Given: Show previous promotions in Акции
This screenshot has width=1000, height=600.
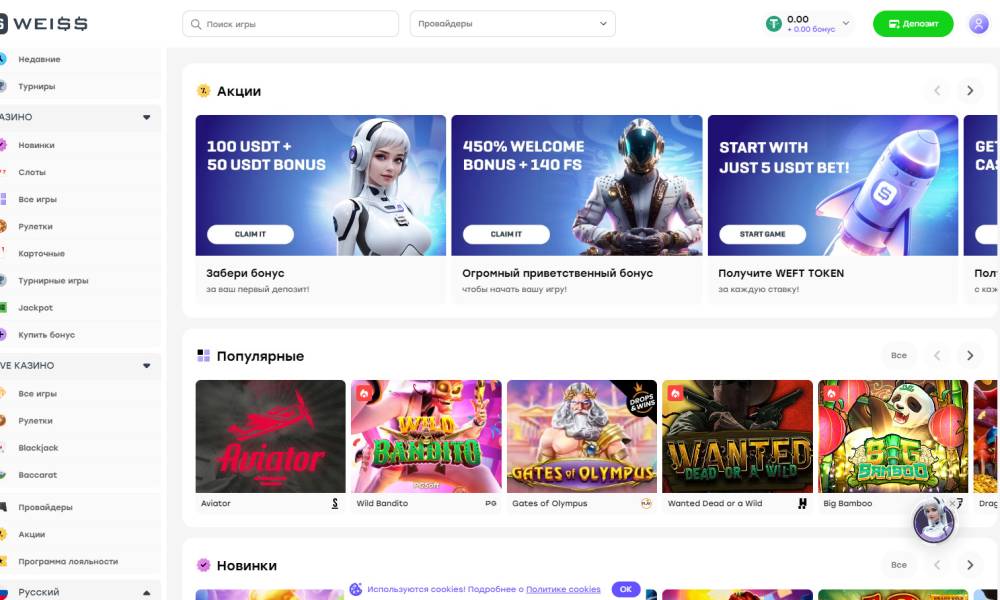Looking at the screenshot, I should click(937, 91).
